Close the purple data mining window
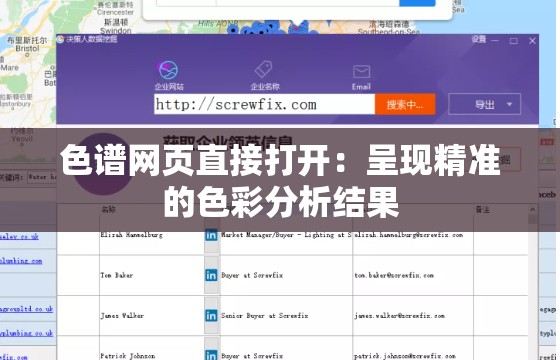560x360 pixels. (532, 41)
